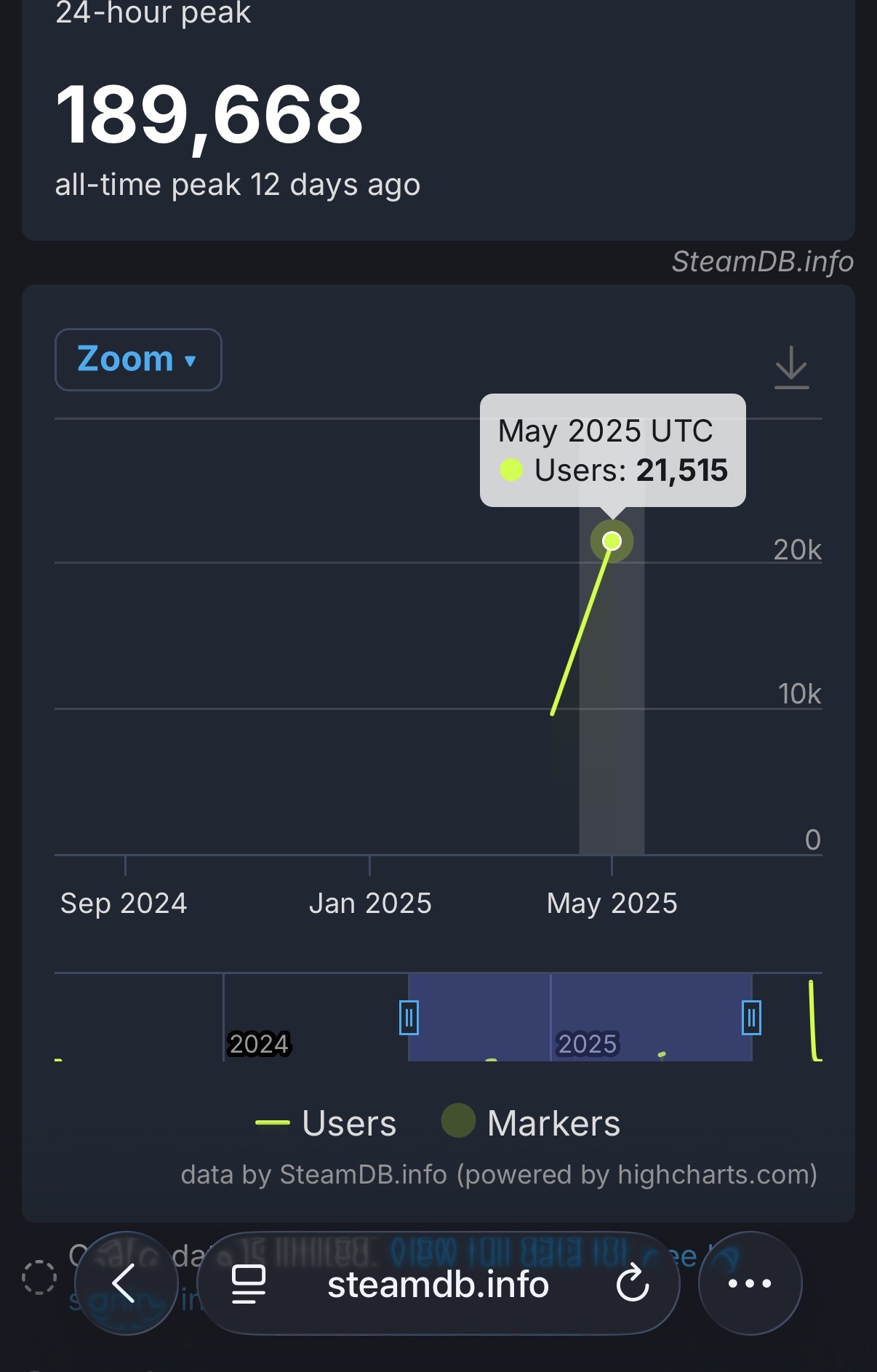Tap the steamdb.info address bar
This screenshot has height=1372, width=877.
pos(438,1283)
